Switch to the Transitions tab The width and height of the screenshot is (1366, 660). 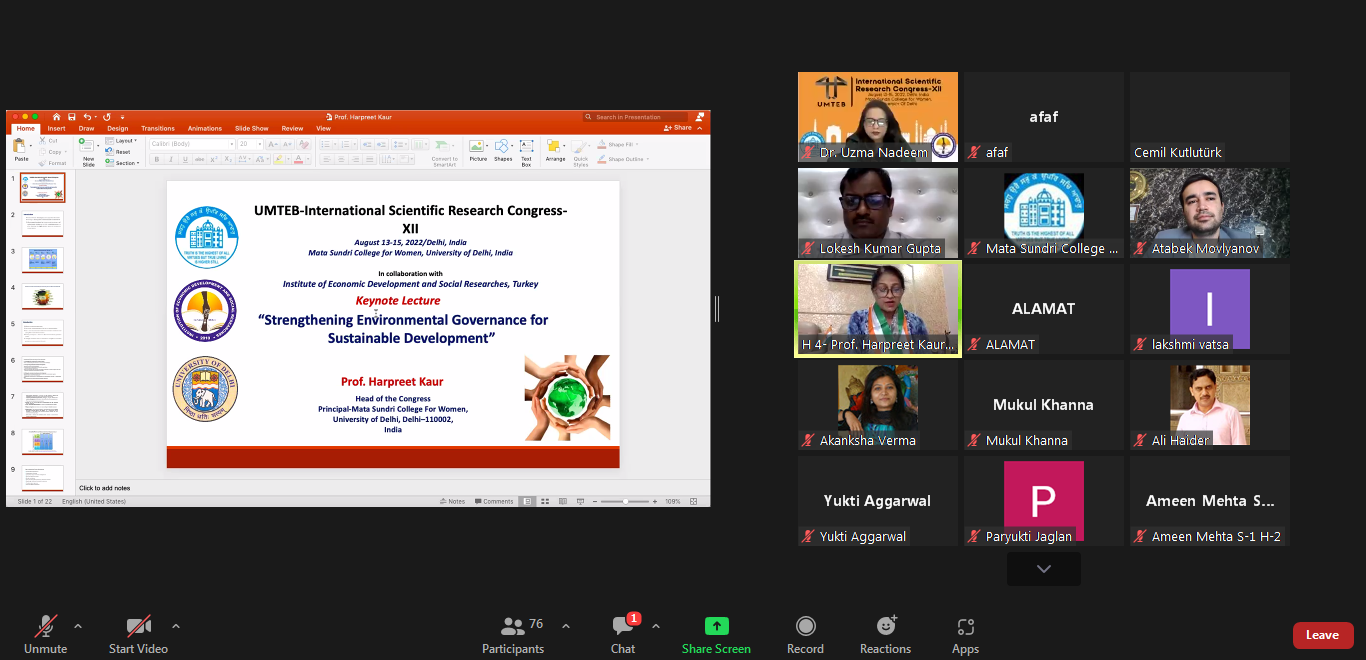(x=158, y=128)
